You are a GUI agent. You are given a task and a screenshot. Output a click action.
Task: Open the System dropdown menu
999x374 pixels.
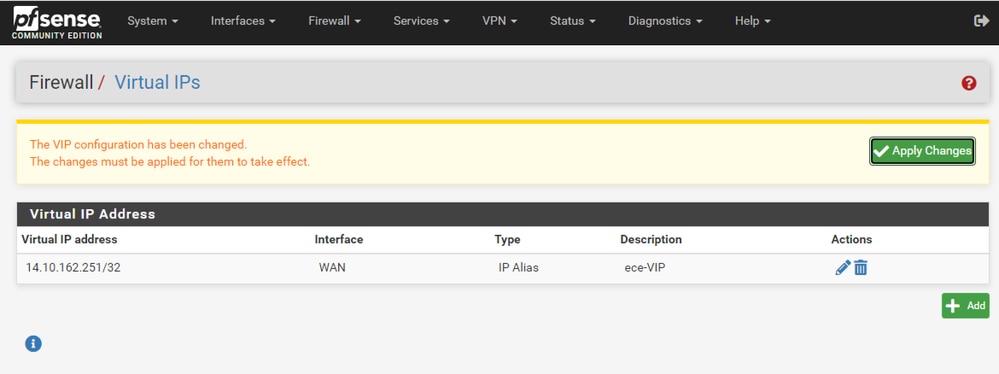pyautogui.click(x=153, y=21)
